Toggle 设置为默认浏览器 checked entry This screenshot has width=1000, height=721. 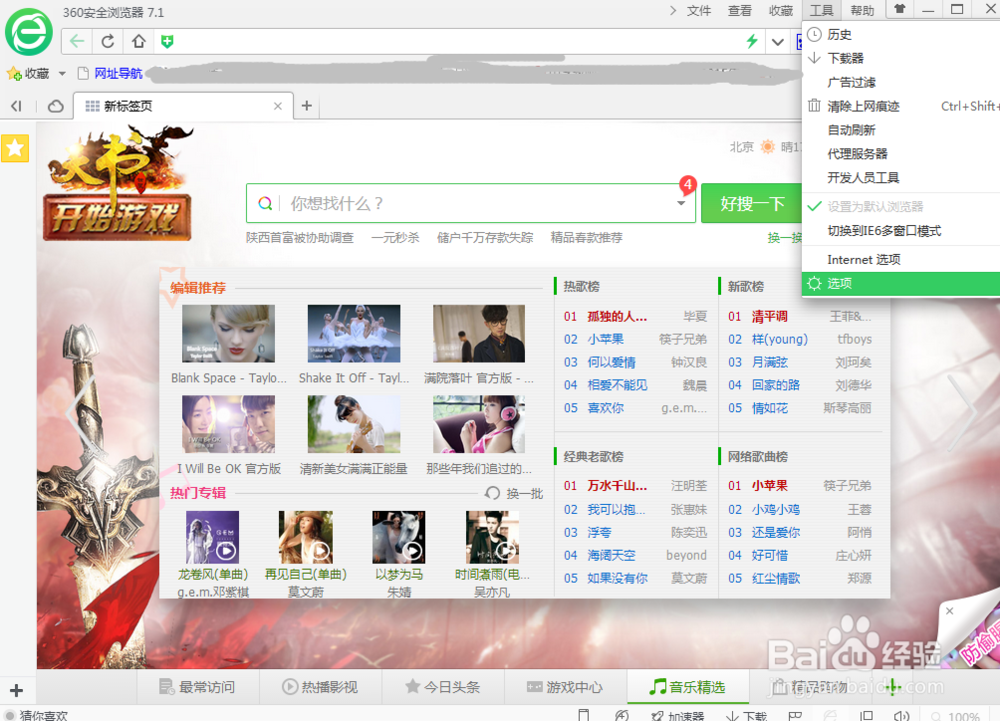point(901,207)
